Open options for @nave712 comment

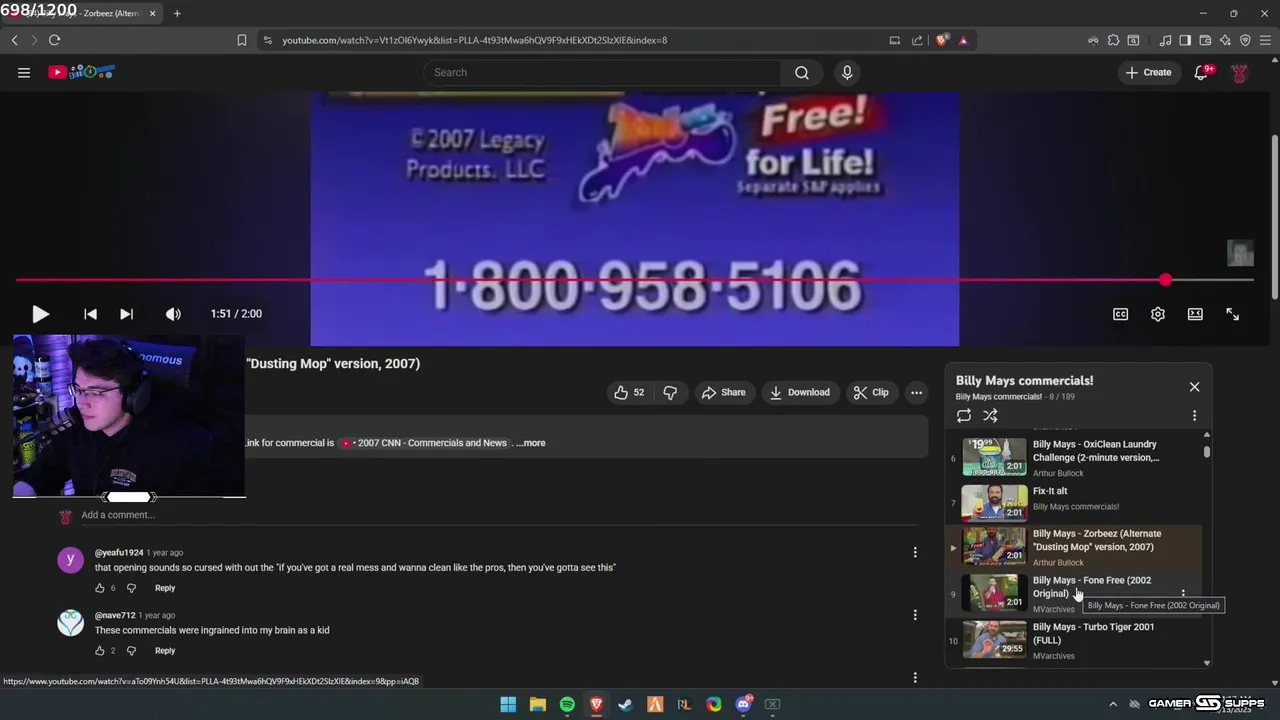coord(914,616)
